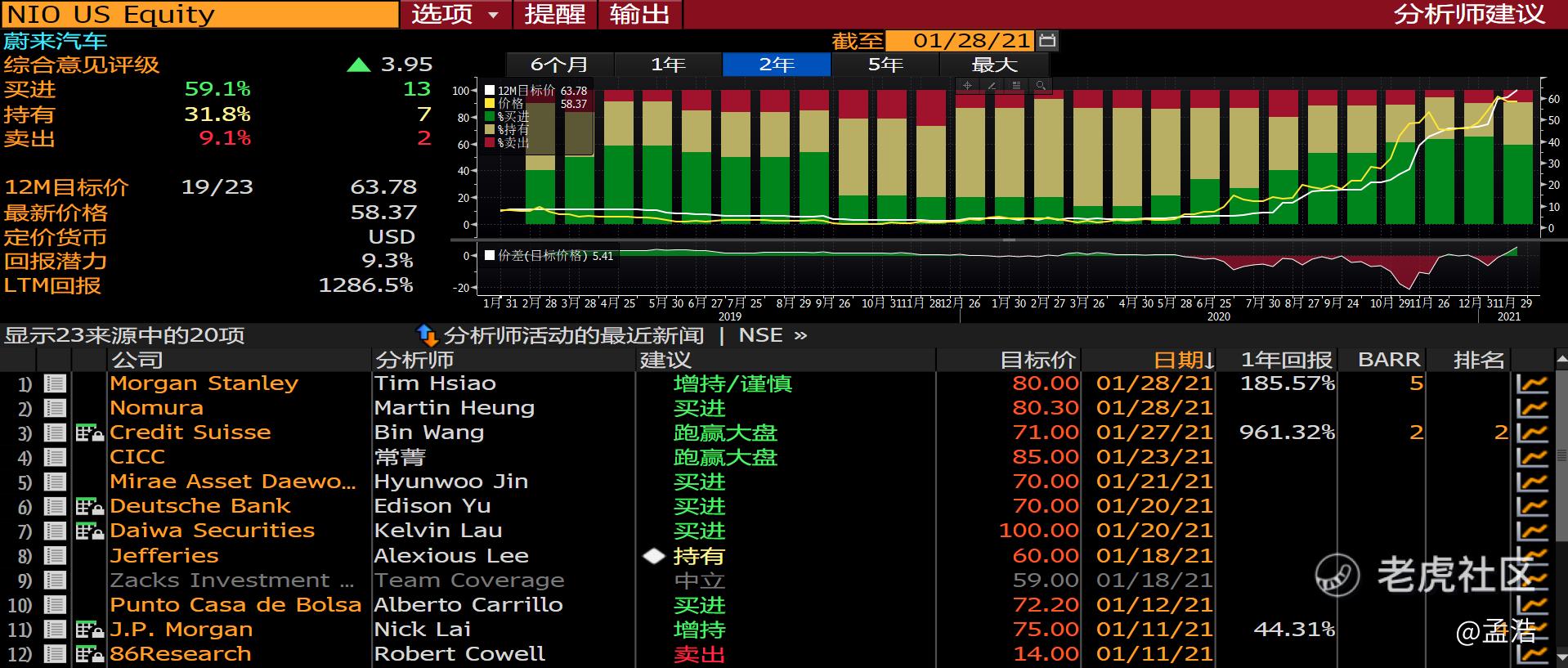Switch chart range to 最大

(x=994, y=65)
